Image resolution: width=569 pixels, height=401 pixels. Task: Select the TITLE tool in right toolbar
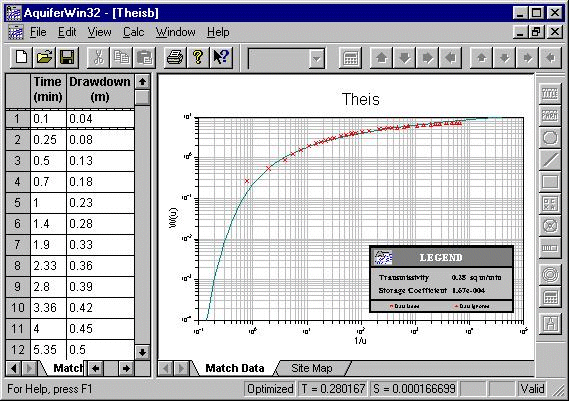[x=550, y=94]
